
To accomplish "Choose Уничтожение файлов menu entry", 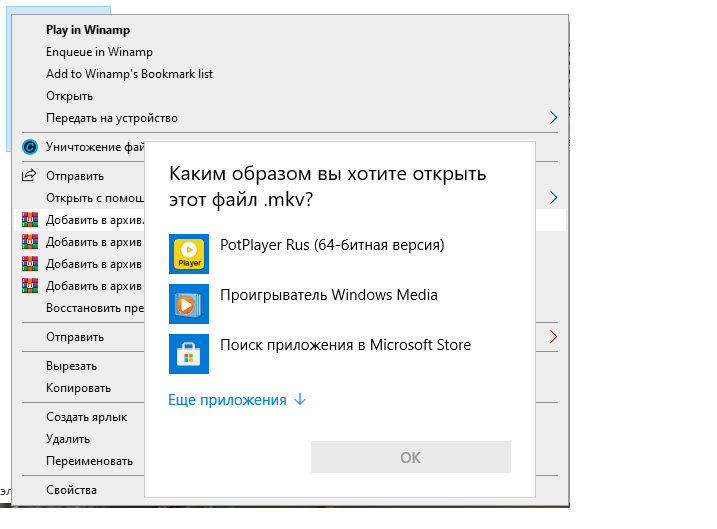I will tap(95, 147).
